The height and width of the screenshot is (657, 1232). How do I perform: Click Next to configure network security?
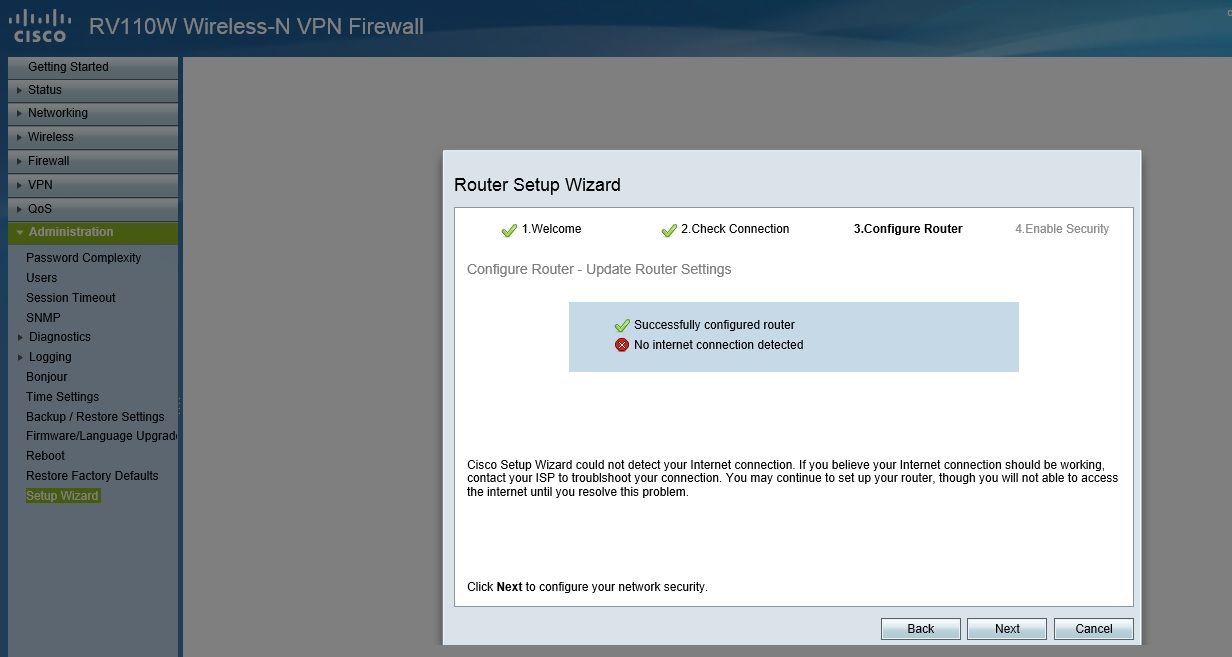[x=1007, y=629]
